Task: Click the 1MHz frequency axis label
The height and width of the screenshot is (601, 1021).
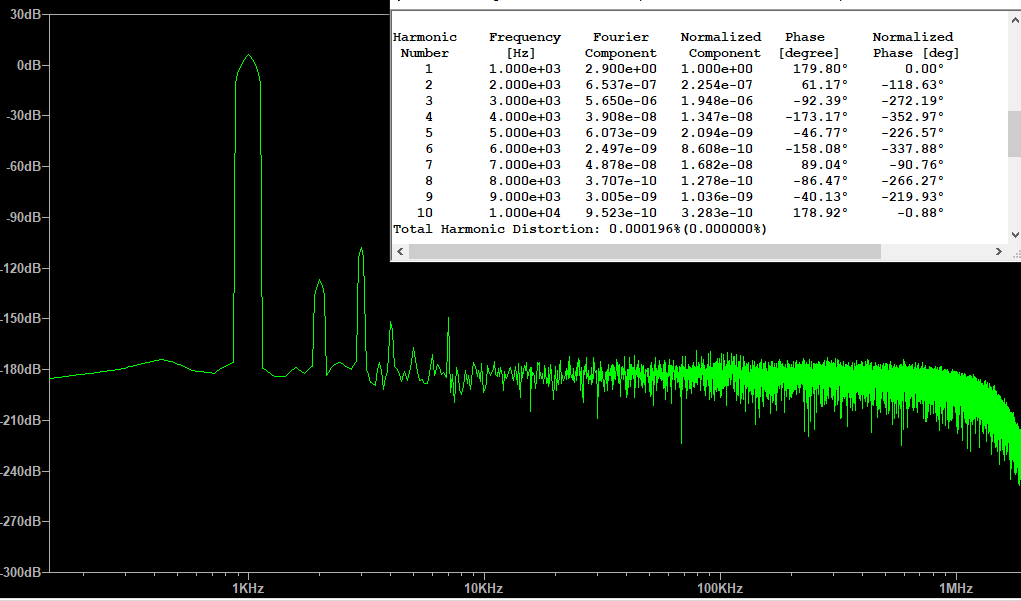Action: click(957, 589)
